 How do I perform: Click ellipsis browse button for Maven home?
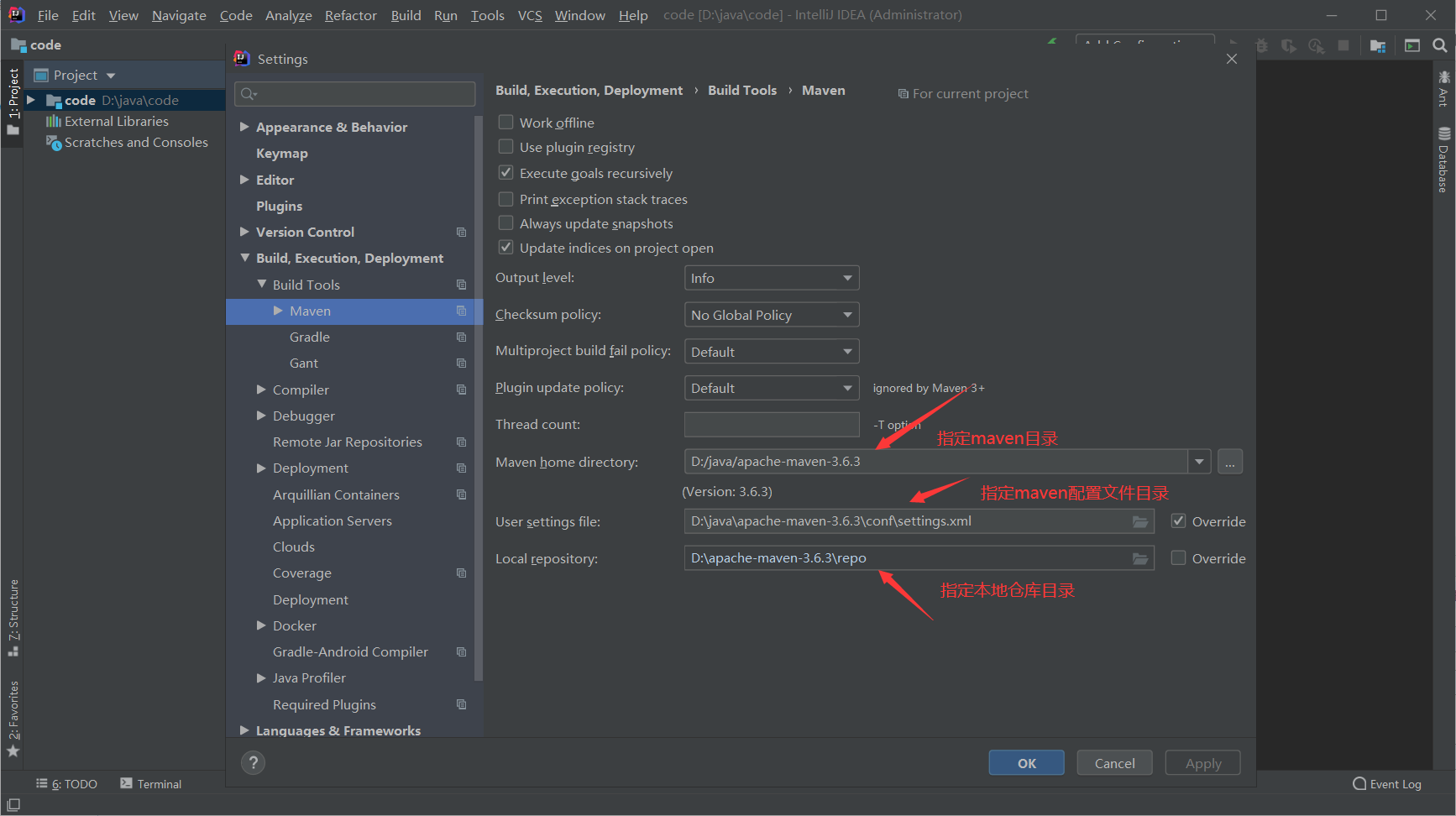[1230, 462]
